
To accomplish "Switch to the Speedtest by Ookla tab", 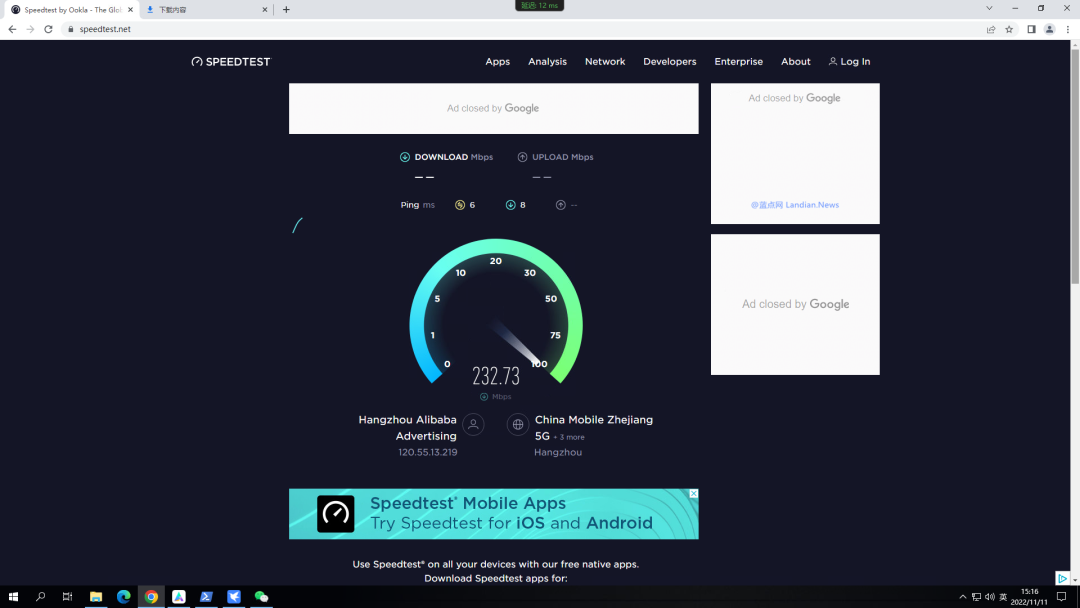I will pyautogui.click(x=72, y=10).
